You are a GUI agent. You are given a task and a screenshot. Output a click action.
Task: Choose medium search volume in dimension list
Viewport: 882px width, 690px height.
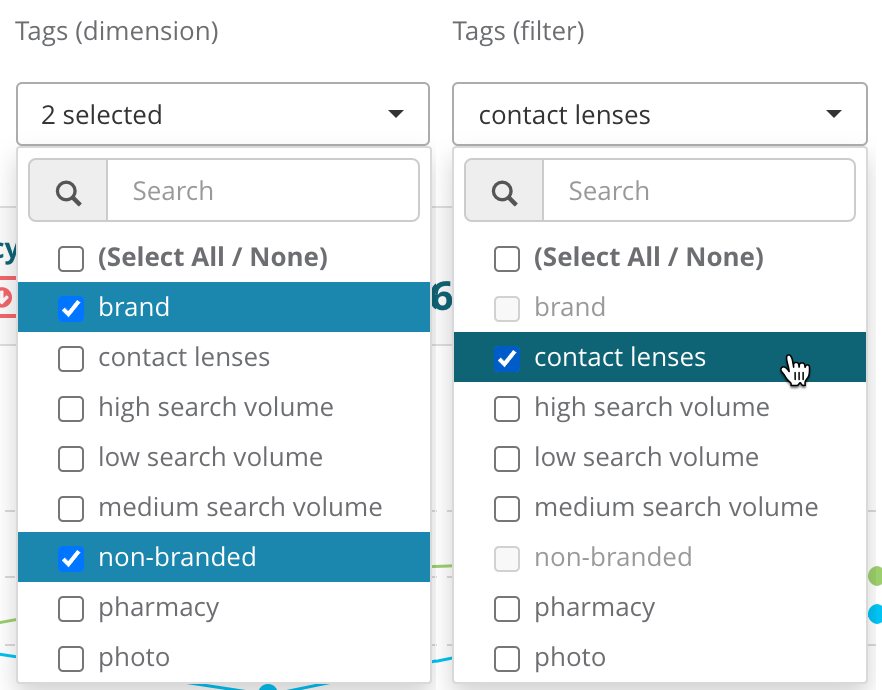click(x=71, y=508)
